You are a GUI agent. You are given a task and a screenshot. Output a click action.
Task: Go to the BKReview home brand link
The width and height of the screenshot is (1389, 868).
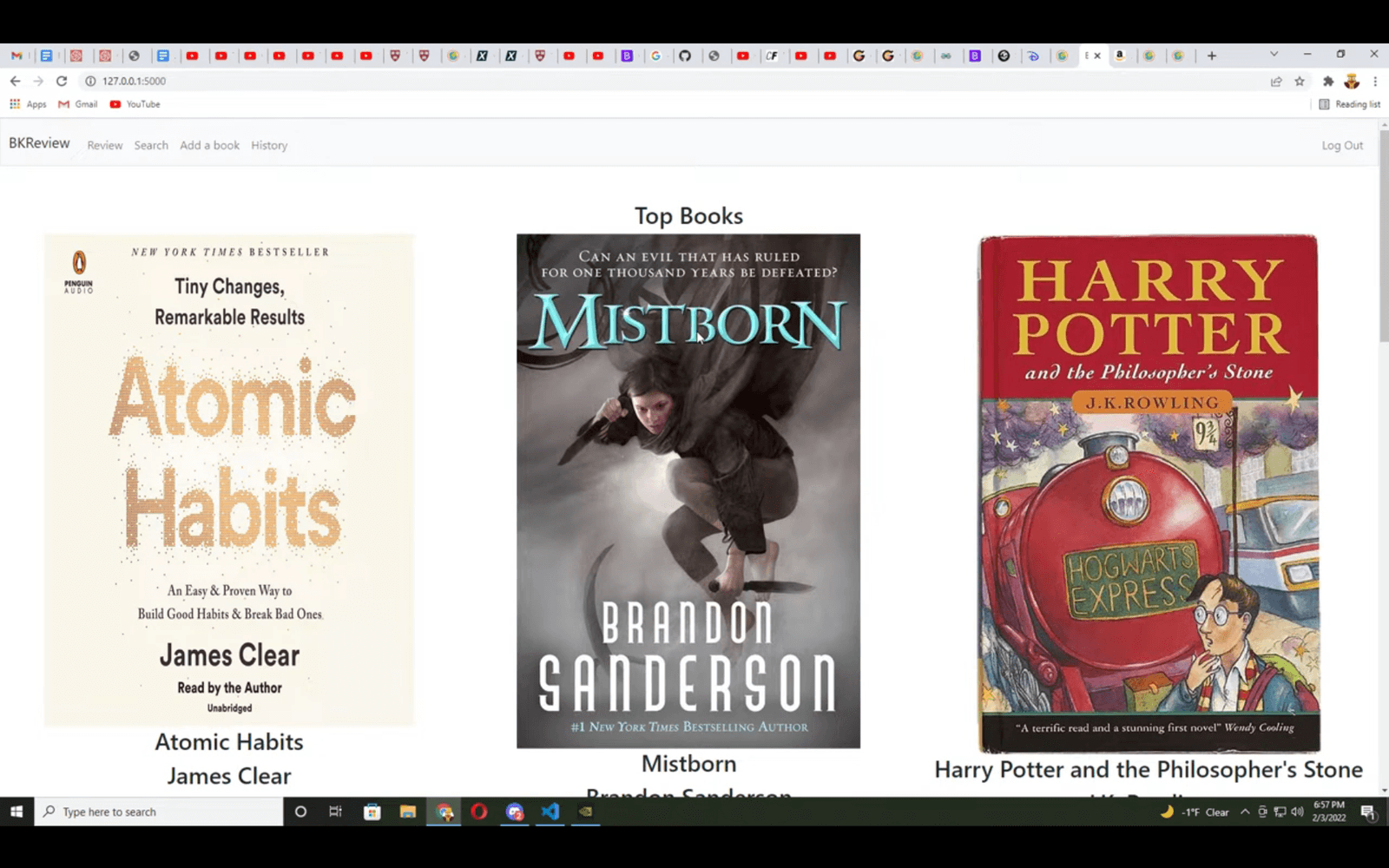coord(39,143)
